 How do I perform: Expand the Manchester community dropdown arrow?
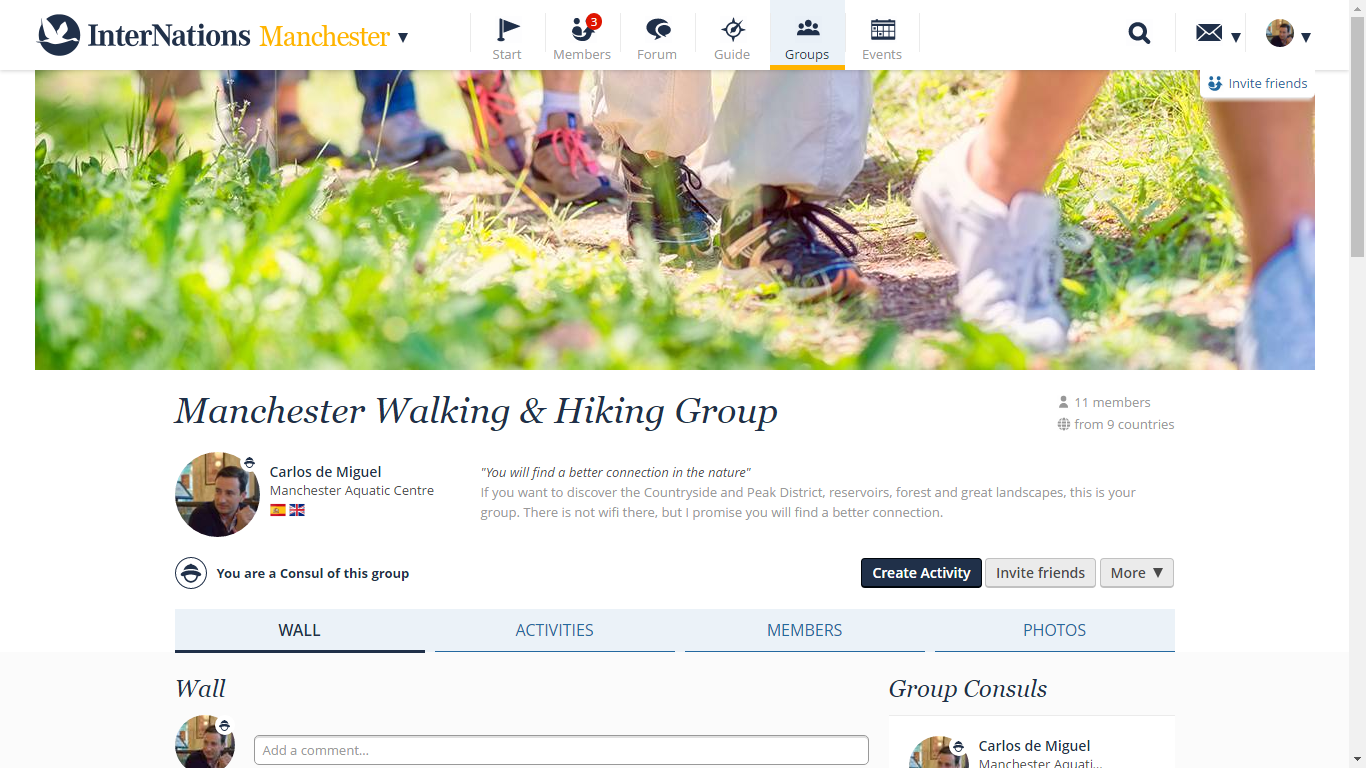(403, 38)
